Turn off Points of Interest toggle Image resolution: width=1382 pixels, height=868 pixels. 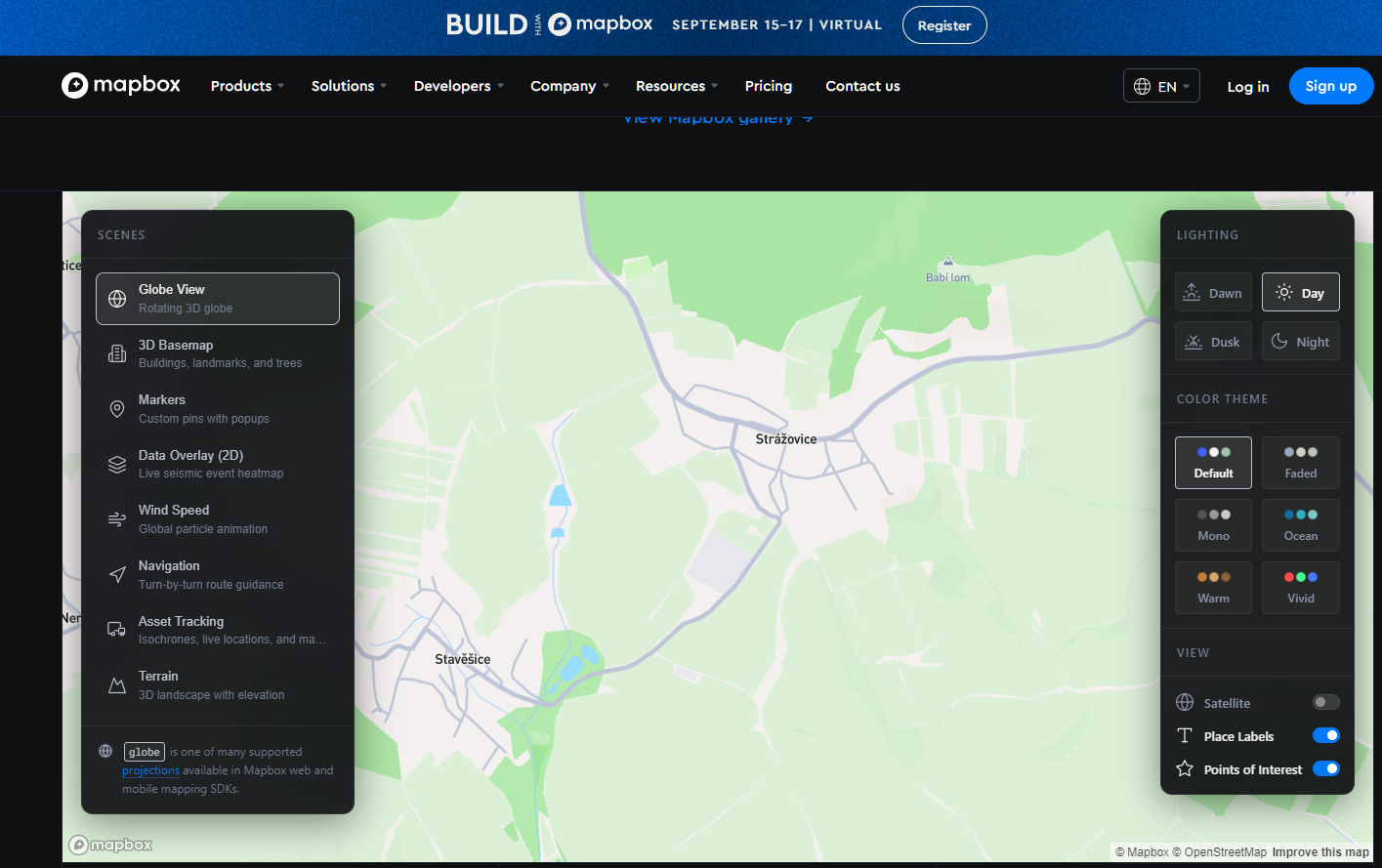tap(1326, 768)
